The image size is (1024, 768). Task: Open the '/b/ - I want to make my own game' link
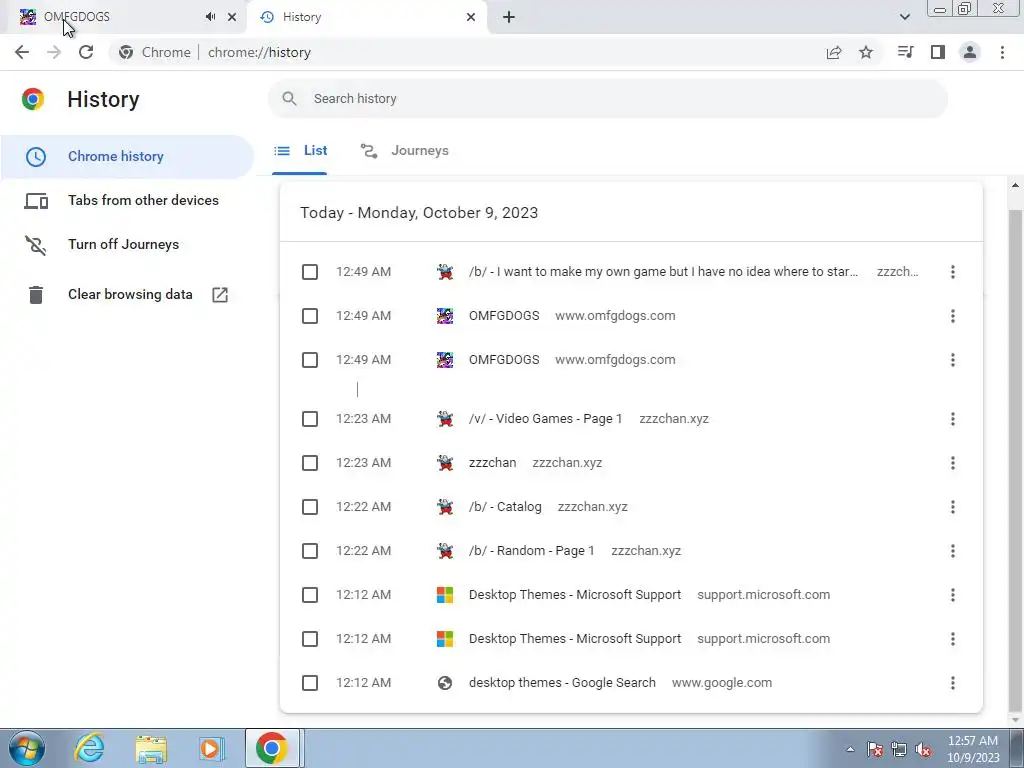point(663,272)
